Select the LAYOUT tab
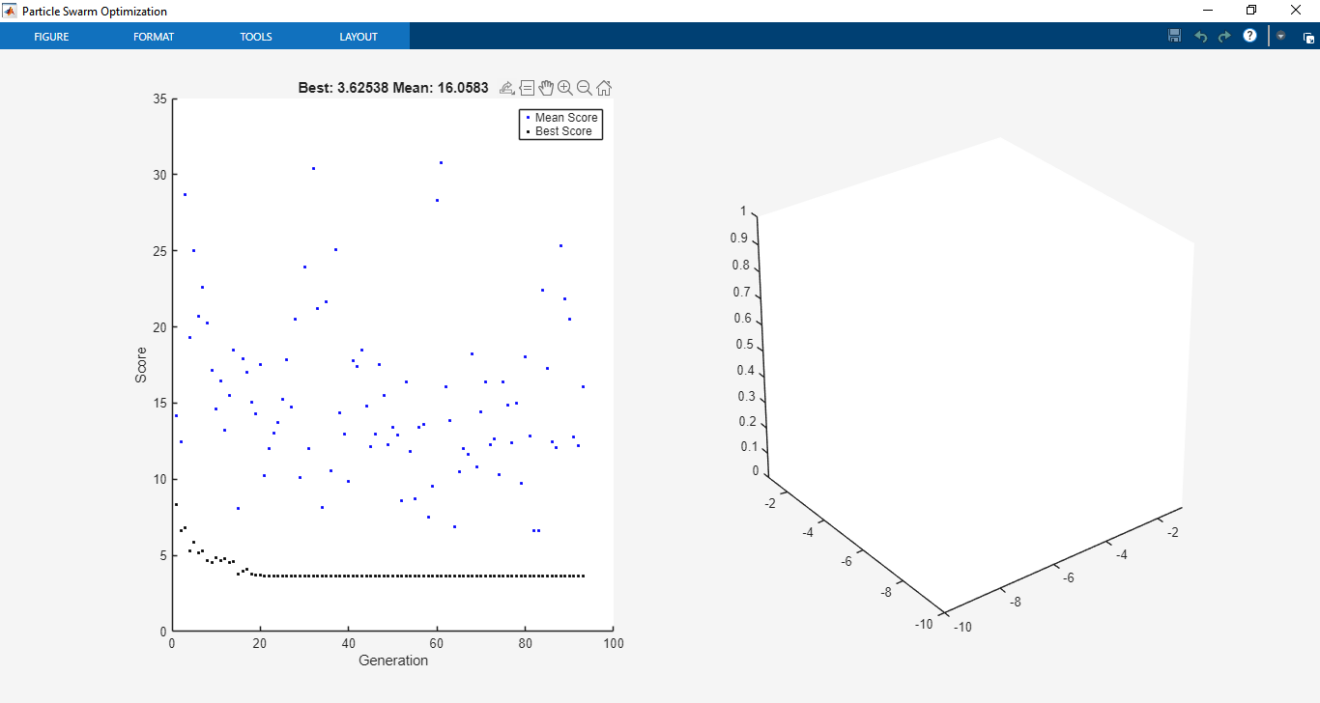This screenshot has height=703, width=1320. pyautogui.click(x=358, y=36)
